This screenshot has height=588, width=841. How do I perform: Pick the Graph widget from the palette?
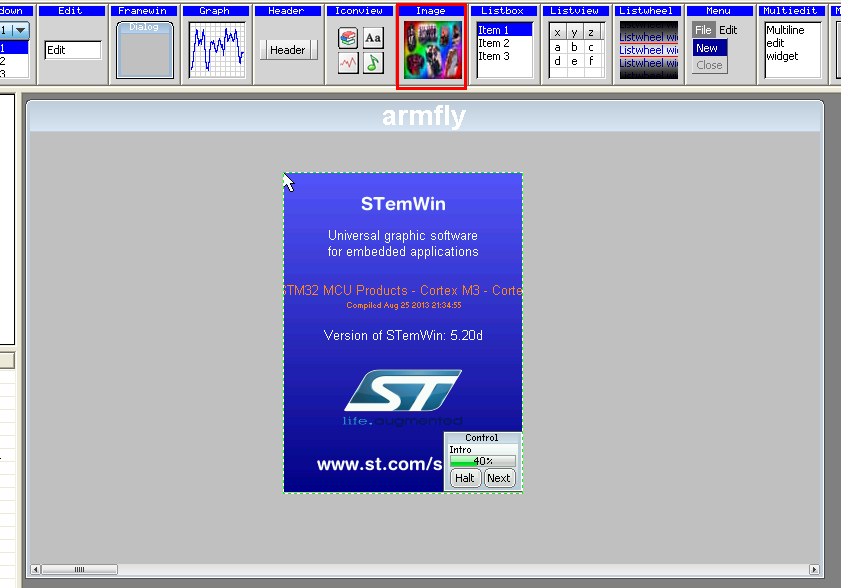pyautogui.click(x=217, y=45)
